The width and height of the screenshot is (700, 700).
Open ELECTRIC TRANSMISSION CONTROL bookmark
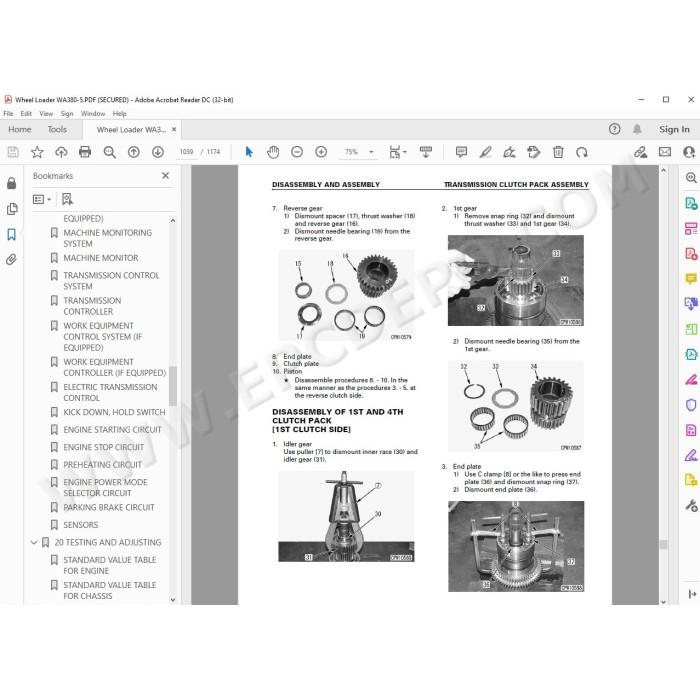[110, 392]
